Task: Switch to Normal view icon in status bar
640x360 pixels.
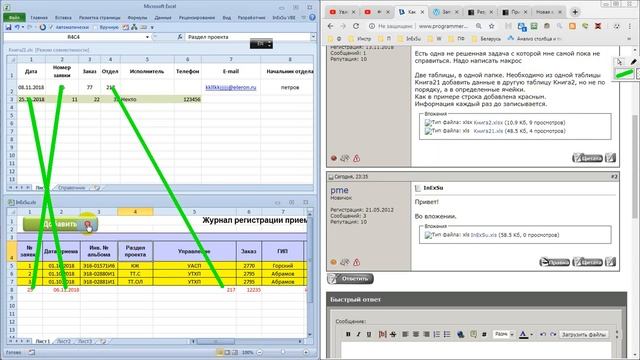Action: pos(220,352)
